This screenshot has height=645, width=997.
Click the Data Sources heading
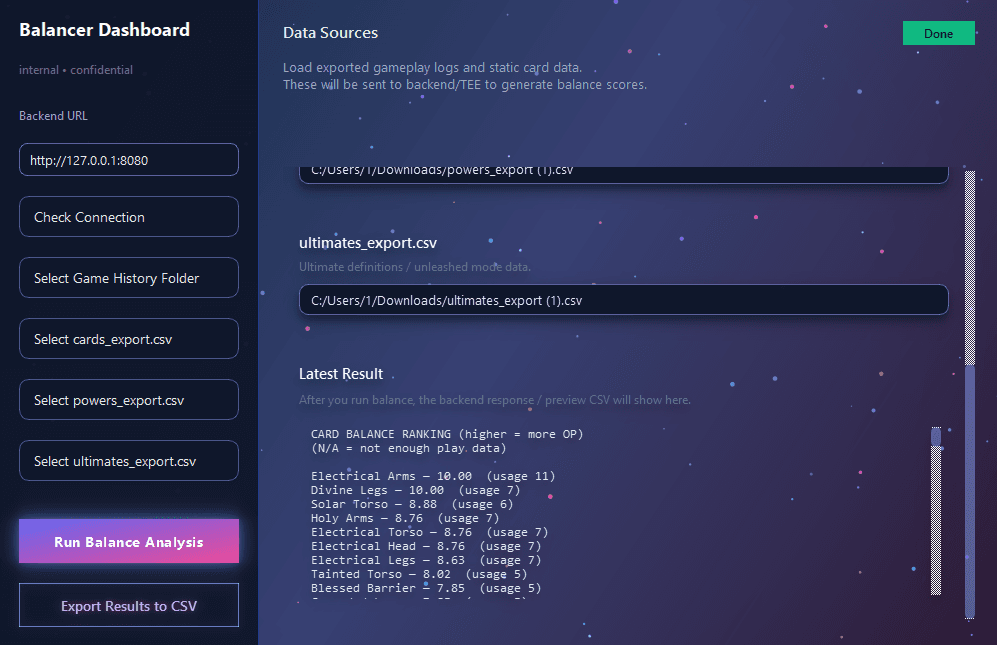pos(330,32)
